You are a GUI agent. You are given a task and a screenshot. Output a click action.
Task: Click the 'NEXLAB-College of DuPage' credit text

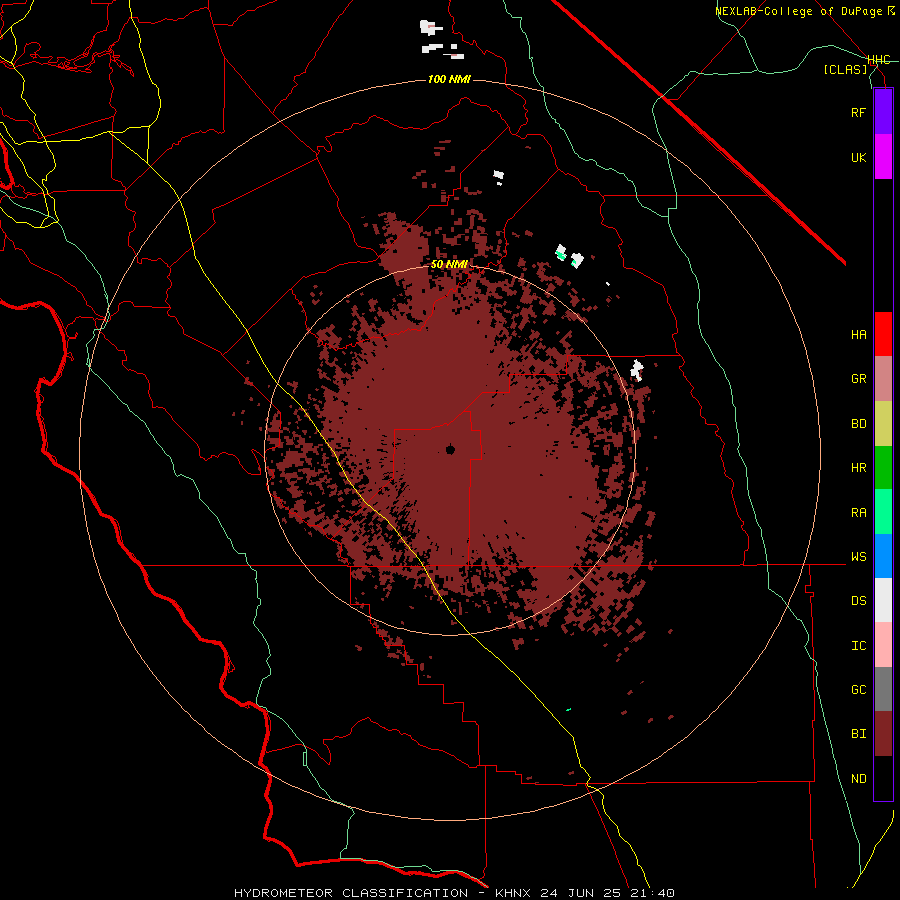coord(798,11)
